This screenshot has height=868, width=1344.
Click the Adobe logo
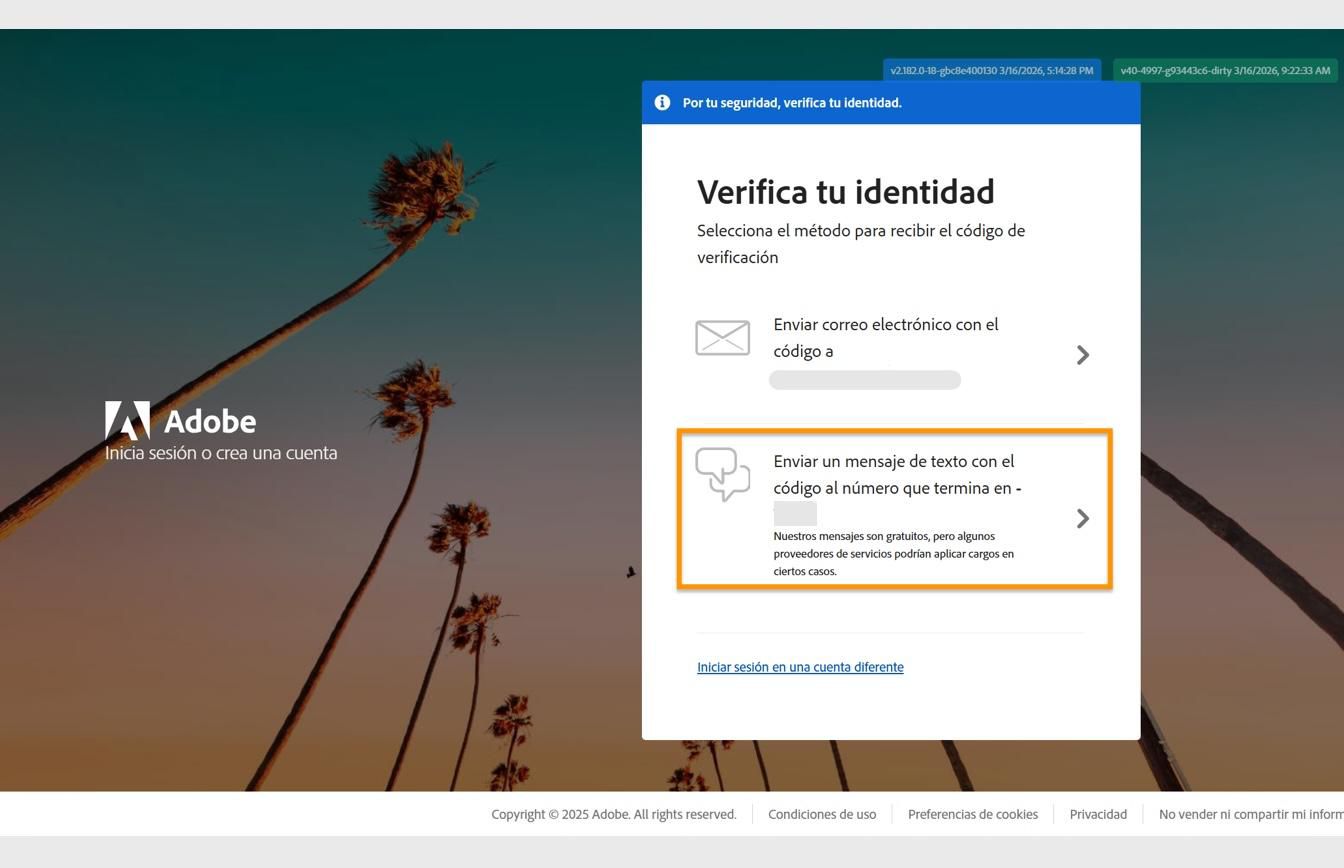pos(180,421)
